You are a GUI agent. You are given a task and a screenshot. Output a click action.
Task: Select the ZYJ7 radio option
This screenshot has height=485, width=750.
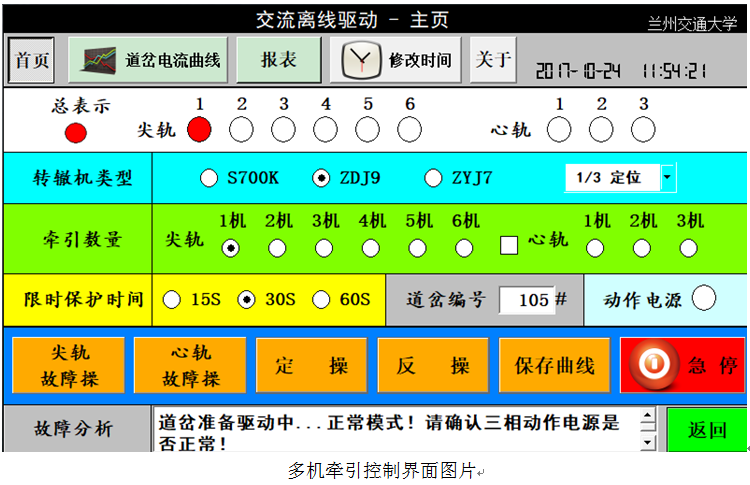tap(433, 178)
